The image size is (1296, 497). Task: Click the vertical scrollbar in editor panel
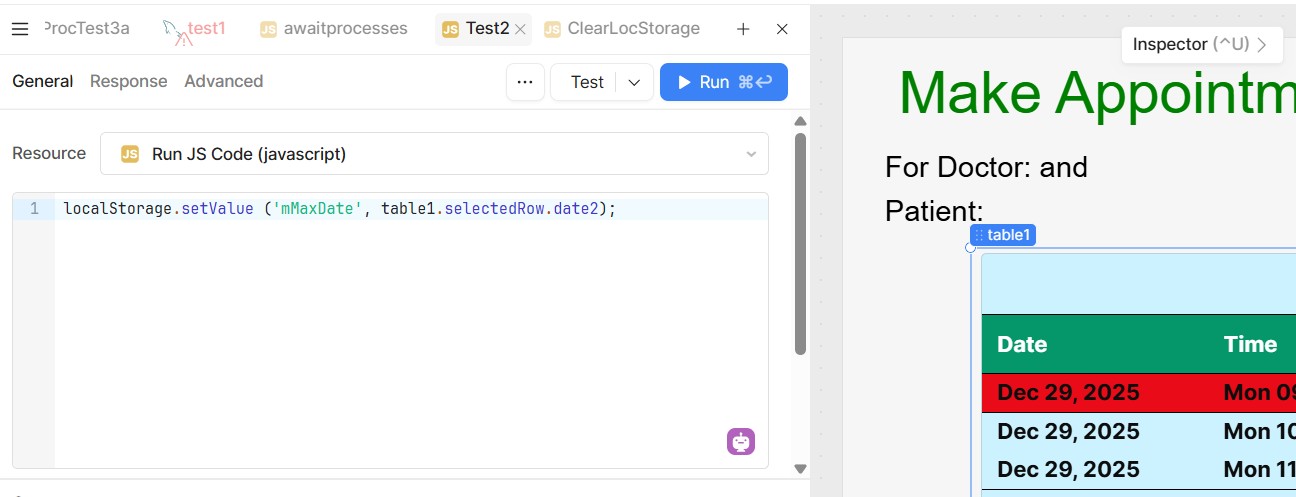[x=800, y=244]
